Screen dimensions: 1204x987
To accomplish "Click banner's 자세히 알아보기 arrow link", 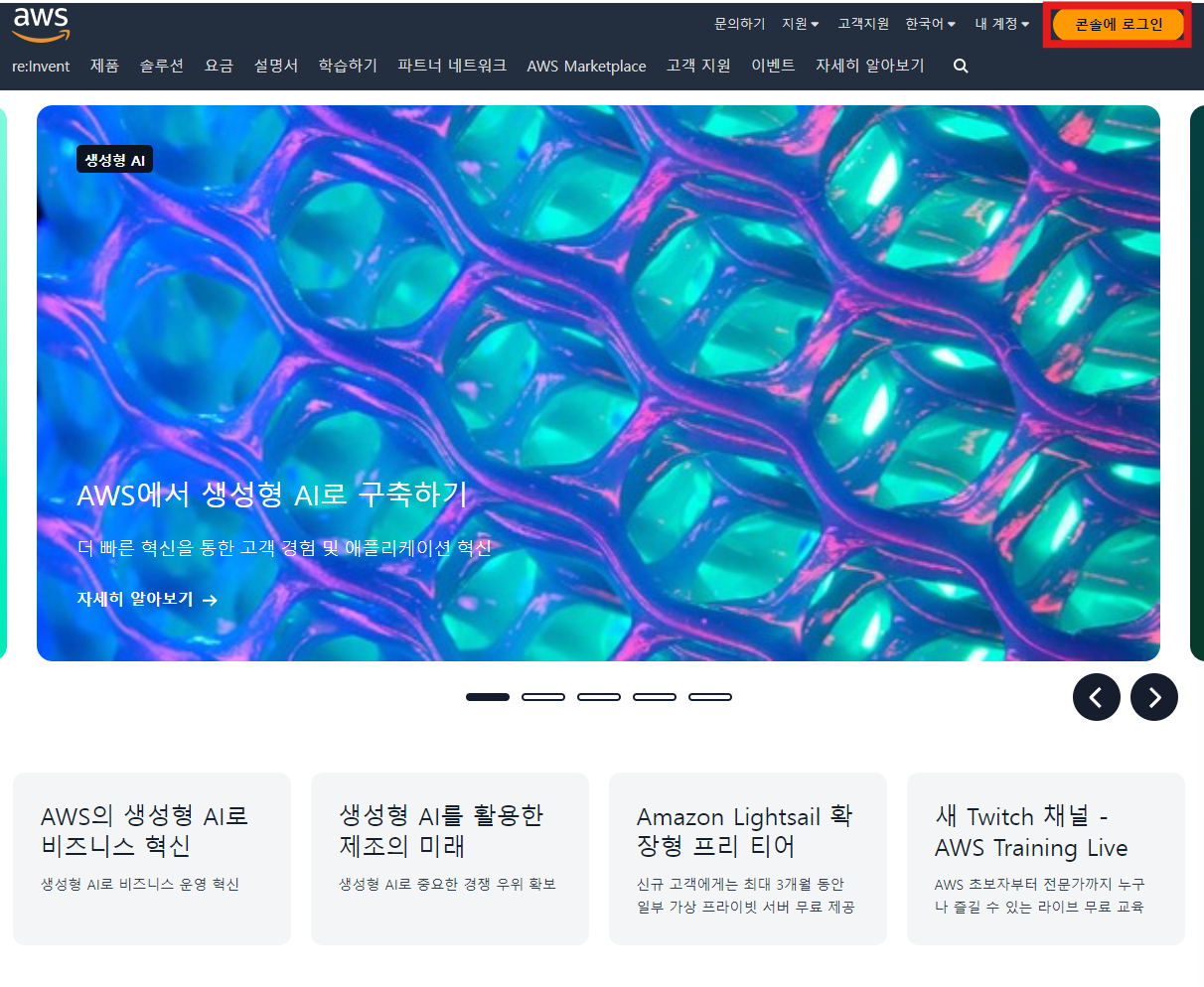I will (x=147, y=600).
